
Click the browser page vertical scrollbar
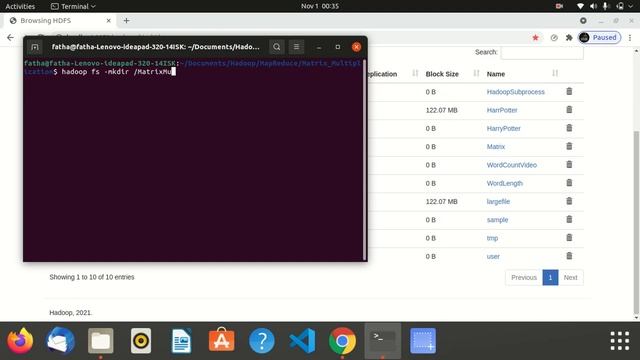636,222
